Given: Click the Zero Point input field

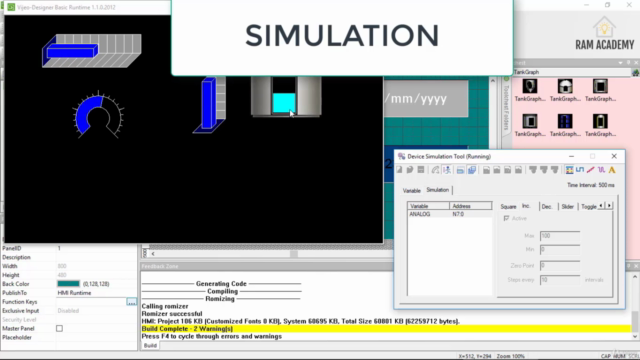Looking at the screenshot, I should tap(560, 265).
